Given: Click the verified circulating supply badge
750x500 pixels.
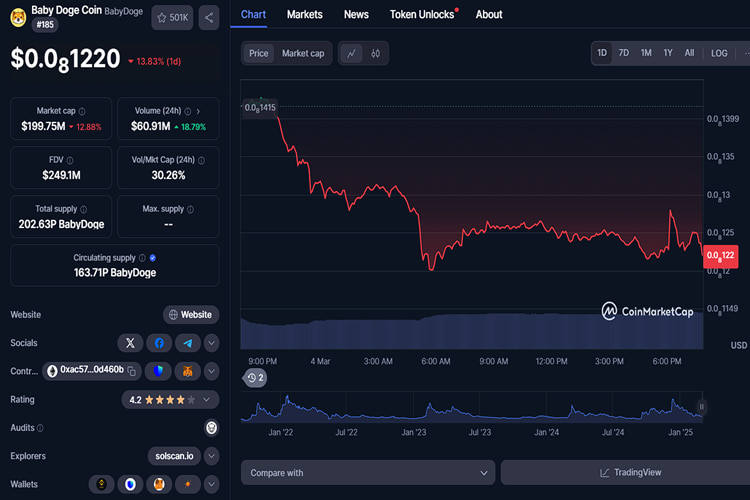Looking at the screenshot, I should point(153,258).
